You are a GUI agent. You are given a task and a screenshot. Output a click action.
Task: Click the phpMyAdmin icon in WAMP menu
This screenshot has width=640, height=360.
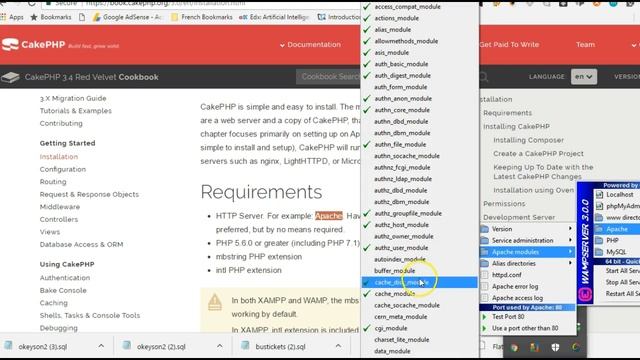(x=599, y=206)
